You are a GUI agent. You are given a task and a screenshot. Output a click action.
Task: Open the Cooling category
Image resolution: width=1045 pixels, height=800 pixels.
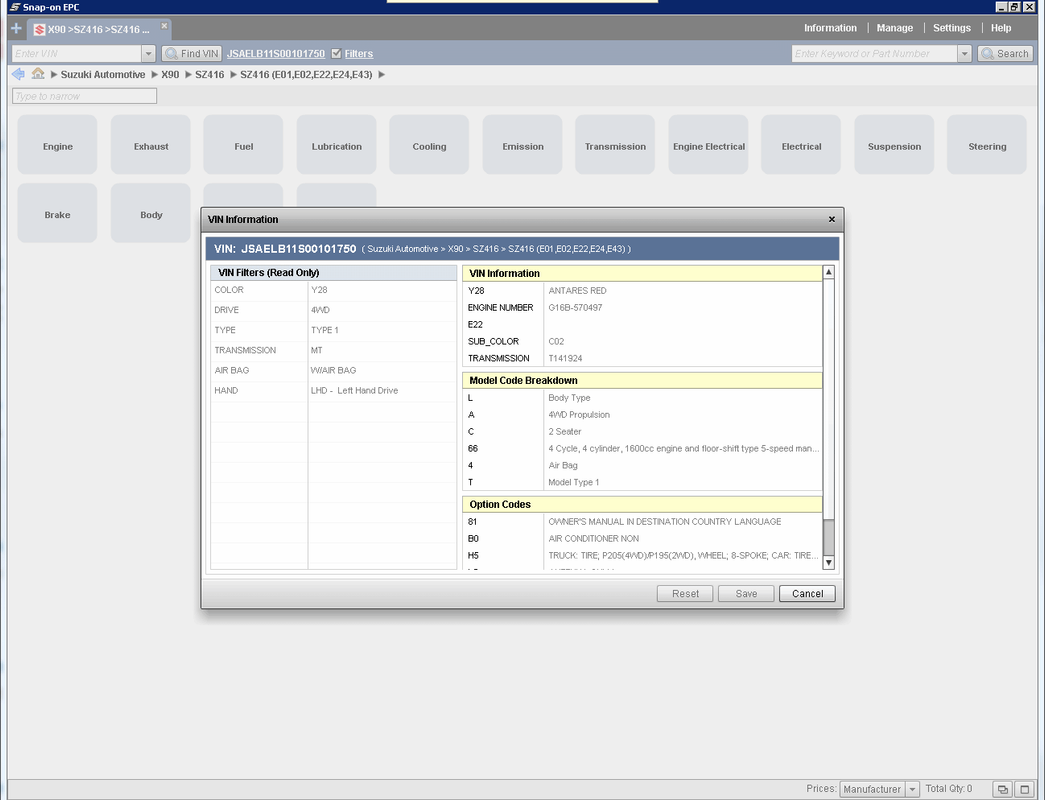tap(429, 145)
